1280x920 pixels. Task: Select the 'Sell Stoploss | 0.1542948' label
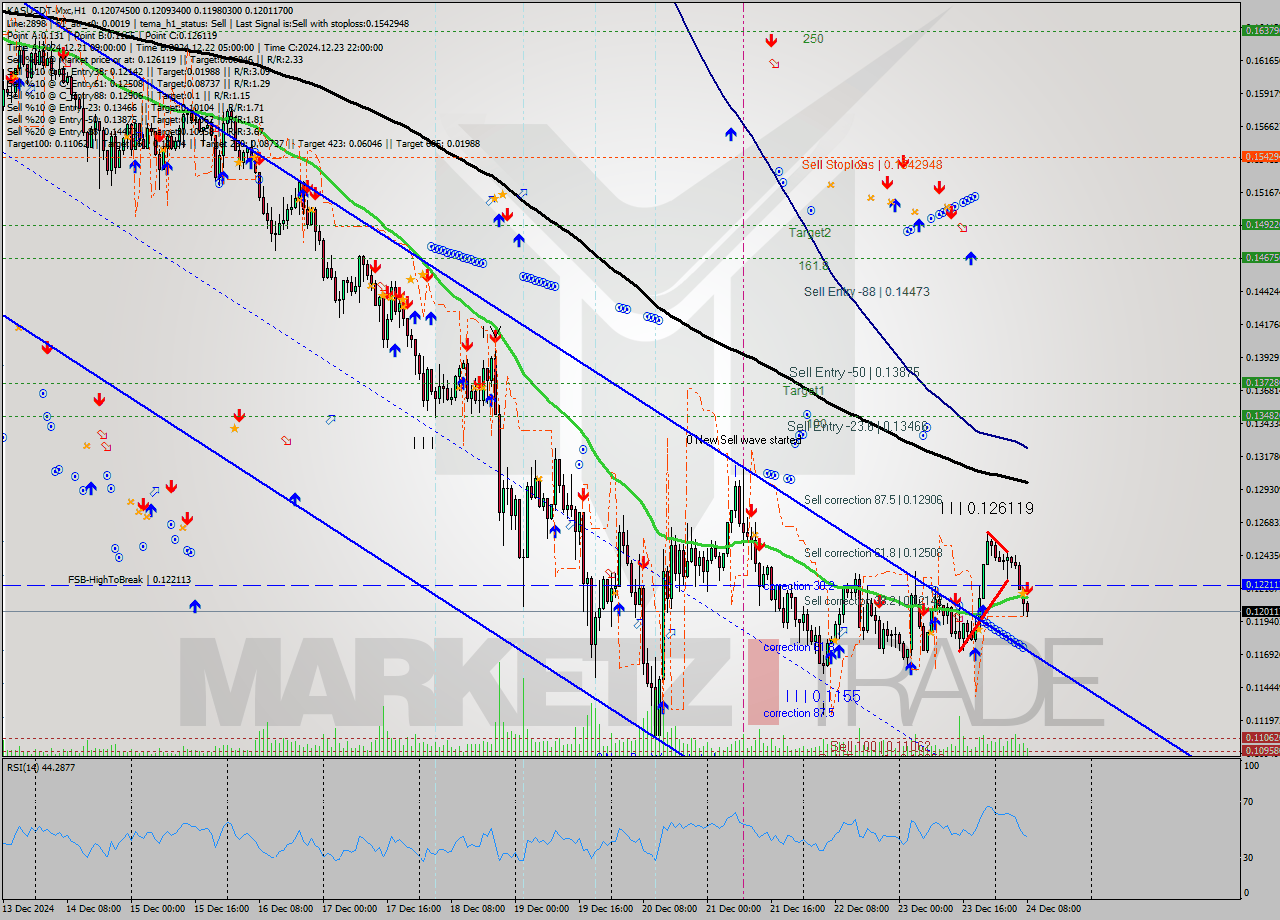[872, 164]
